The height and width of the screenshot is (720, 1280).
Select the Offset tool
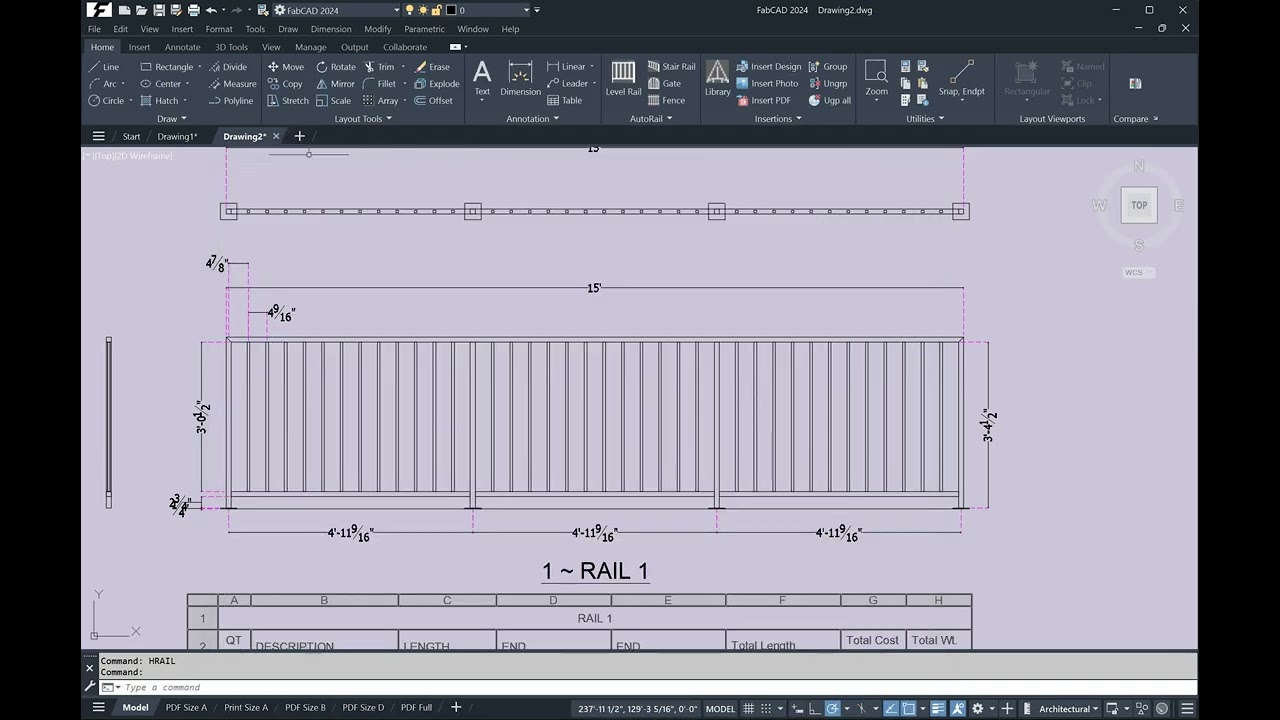[x=433, y=101]
